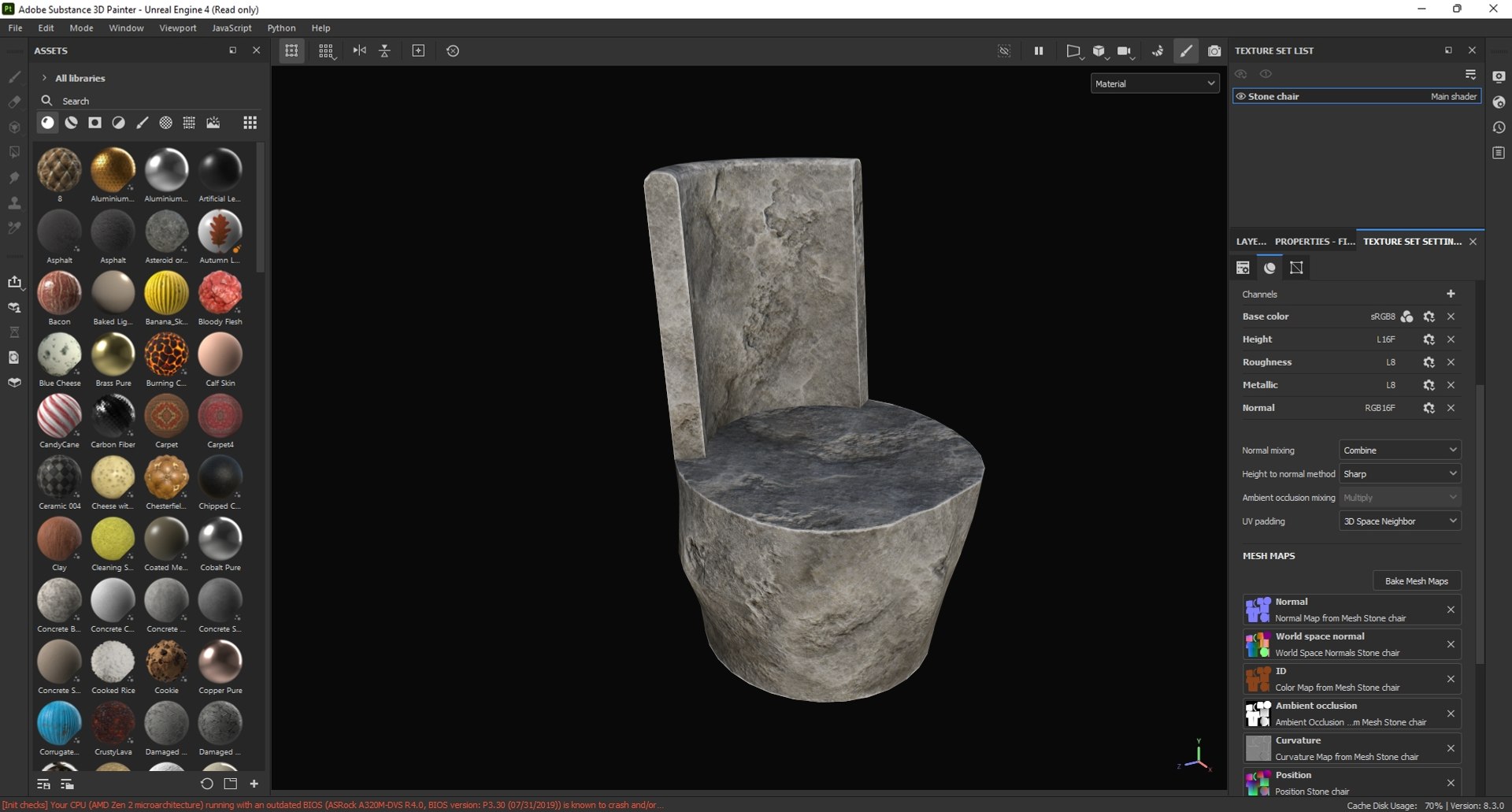1512x812 pixels.
Task: Select the rotate environment icon in viewport toolbar
Action: tap(1158, 50)
